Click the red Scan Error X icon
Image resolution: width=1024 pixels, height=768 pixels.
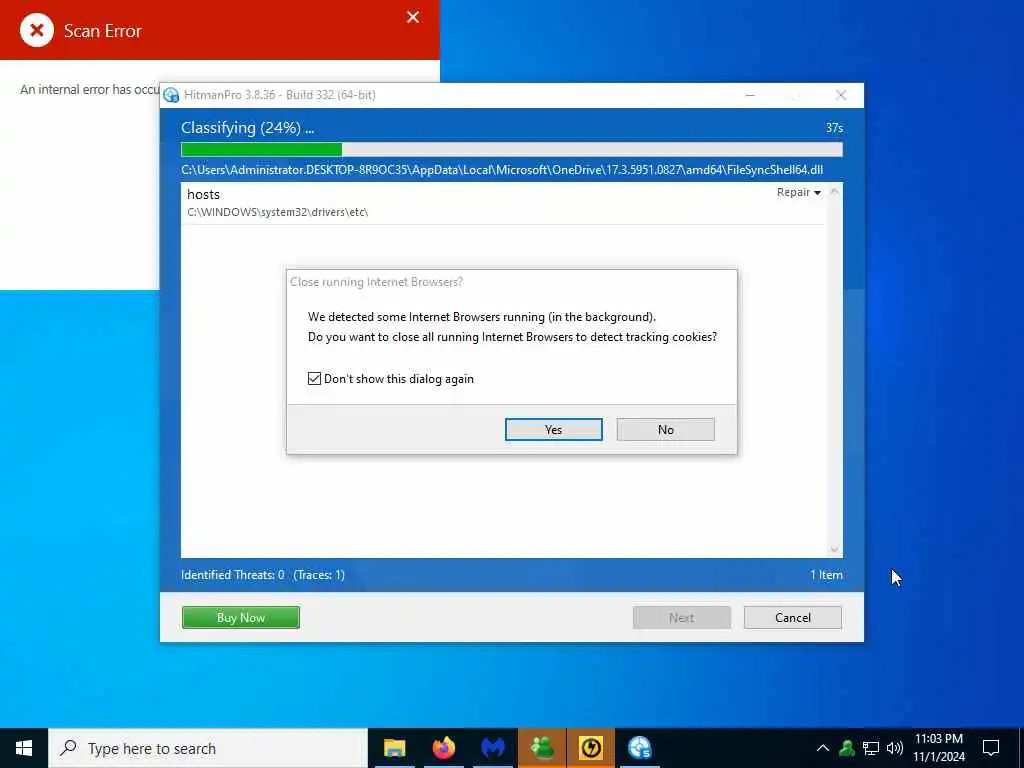click(37, 30)
